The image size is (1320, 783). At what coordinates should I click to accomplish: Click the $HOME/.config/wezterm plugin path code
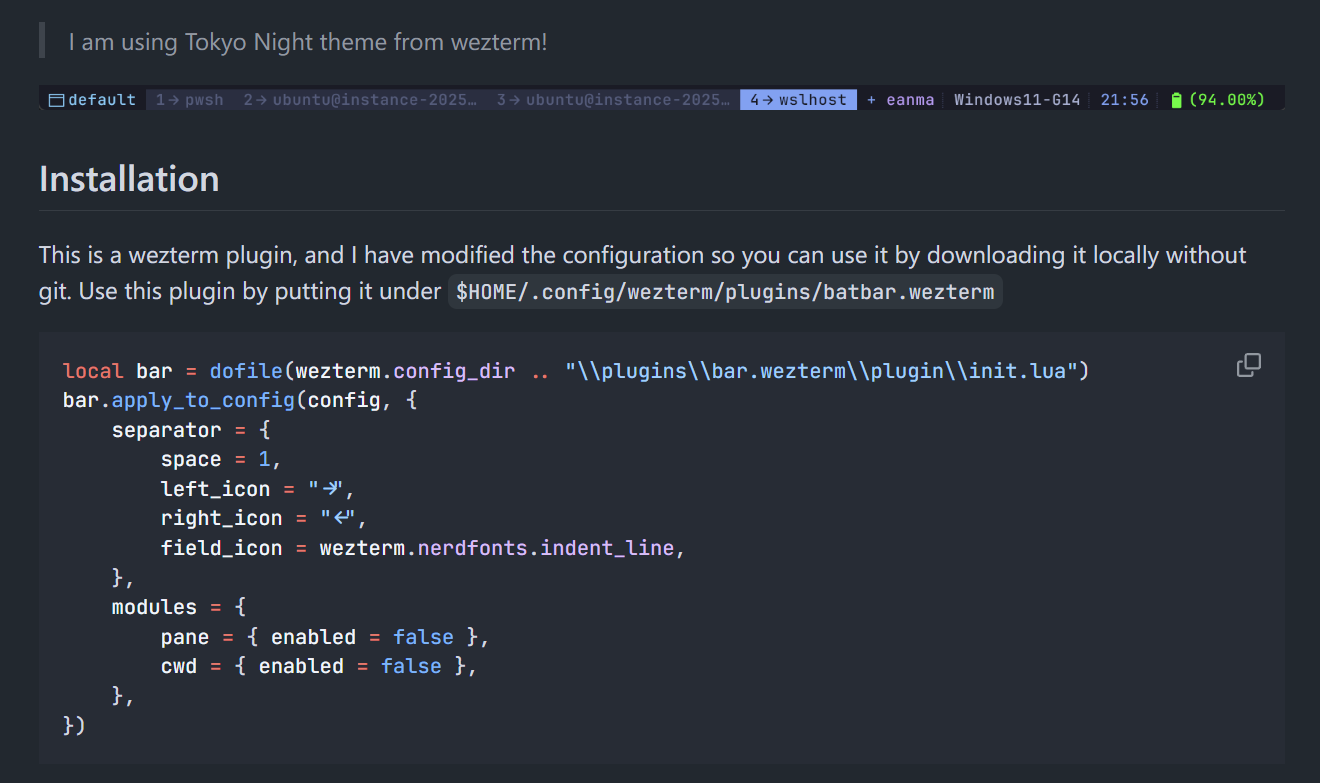(725, 292)
